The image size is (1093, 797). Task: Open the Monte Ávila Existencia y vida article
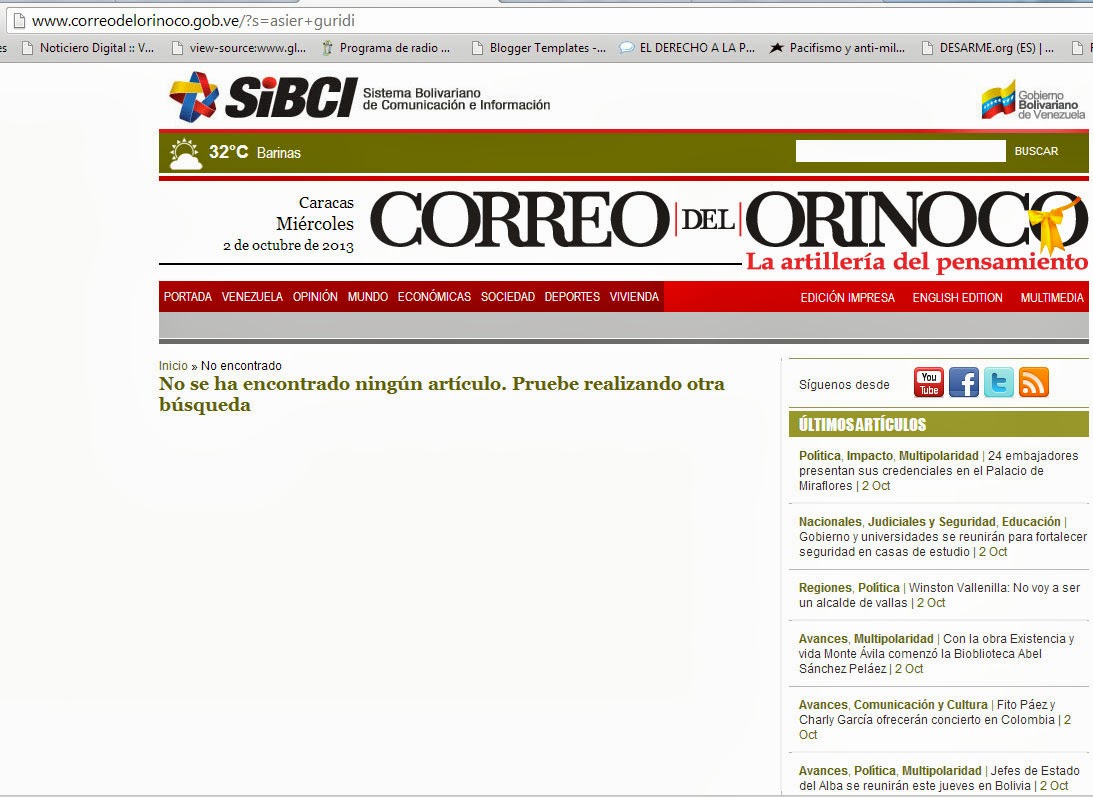(937, 653)
